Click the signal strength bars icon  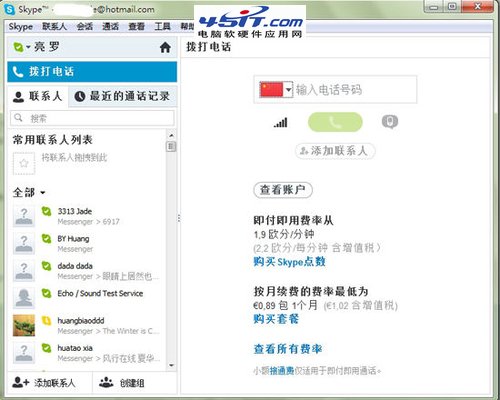tap(281, 123)
